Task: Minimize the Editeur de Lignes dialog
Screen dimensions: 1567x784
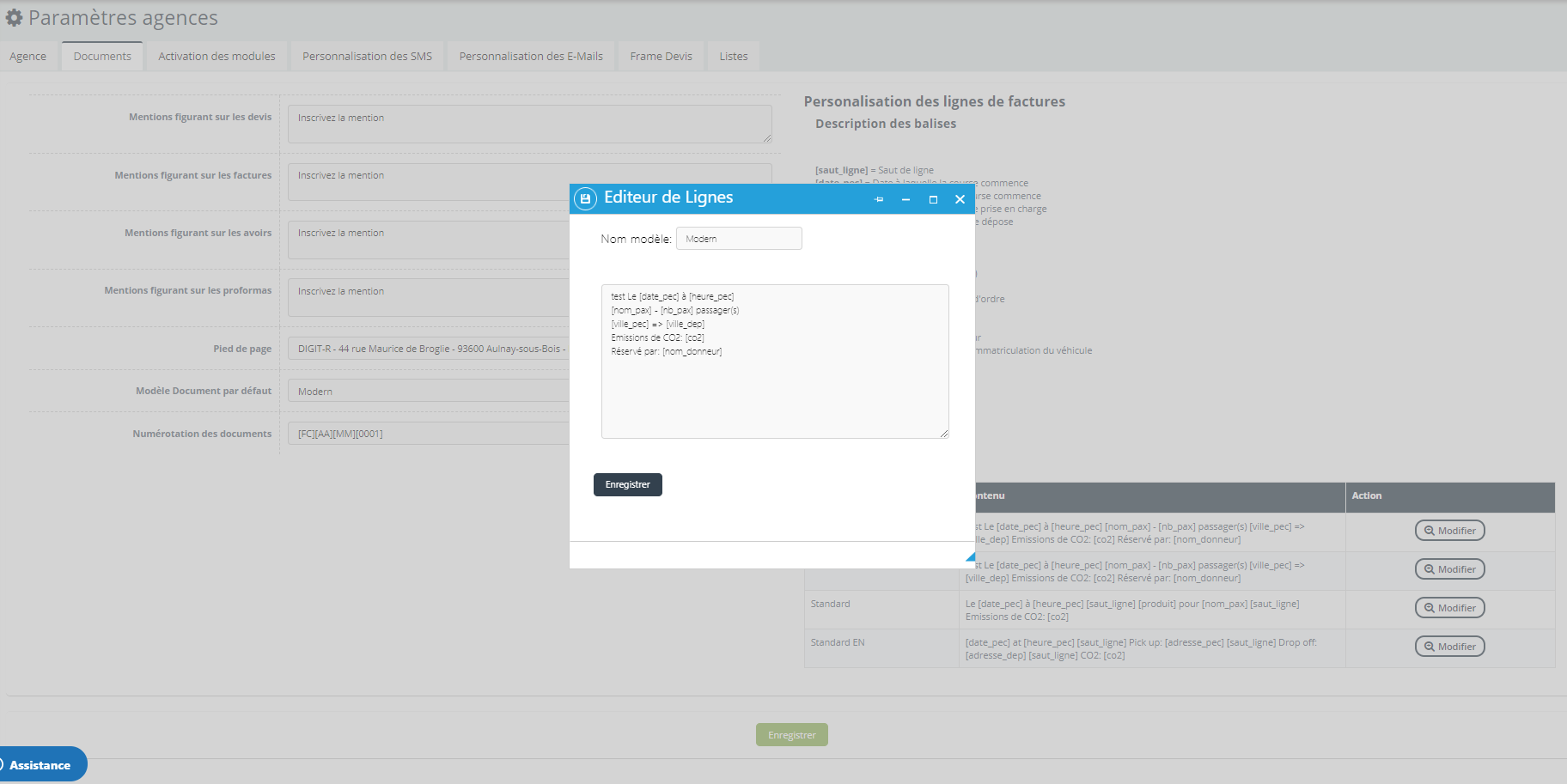Action: point(905,199)
